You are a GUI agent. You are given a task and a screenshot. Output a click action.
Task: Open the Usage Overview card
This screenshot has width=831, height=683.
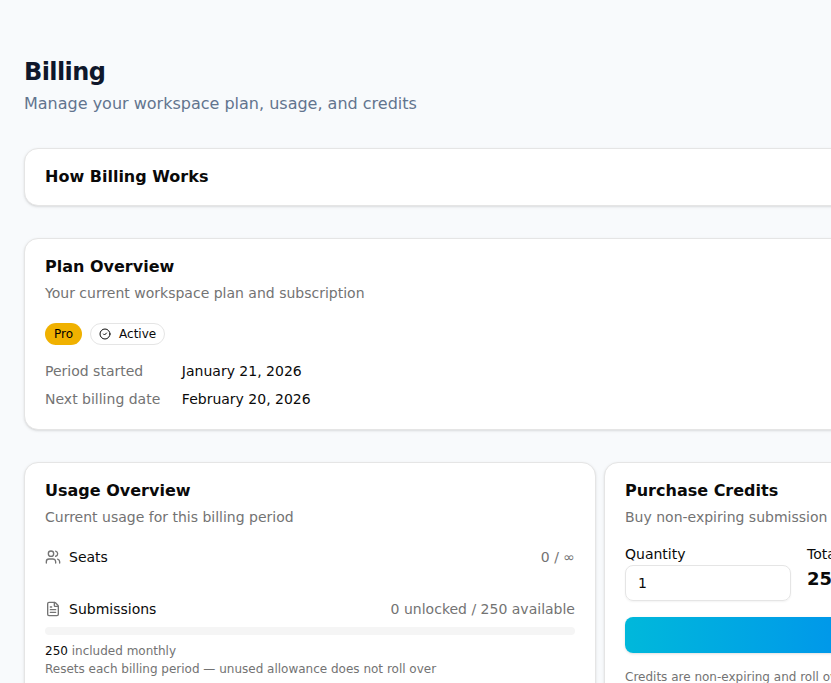(117, 490)
